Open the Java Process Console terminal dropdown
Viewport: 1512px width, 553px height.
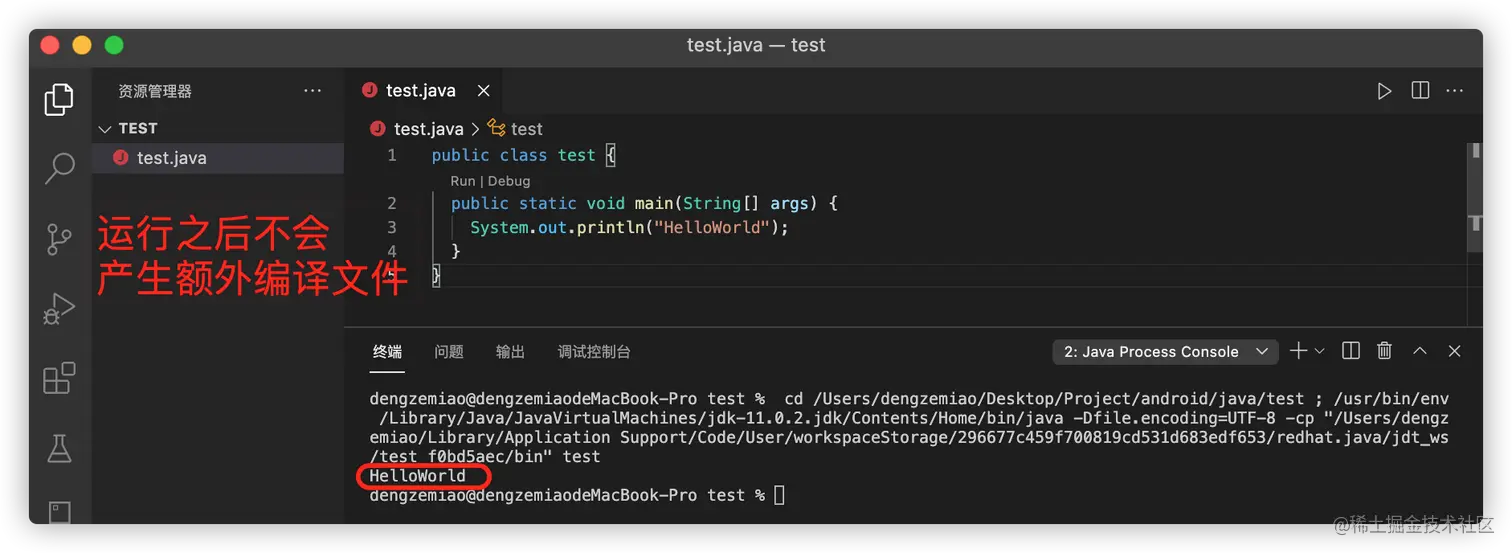1165,352
